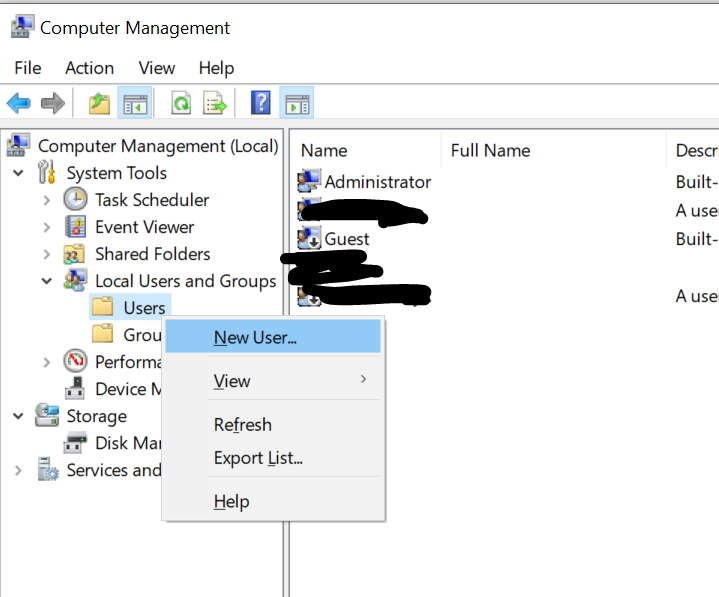This screenshot has width=719, height=597.
Task: Select the Guest user account
Action: tap(346, 239)
